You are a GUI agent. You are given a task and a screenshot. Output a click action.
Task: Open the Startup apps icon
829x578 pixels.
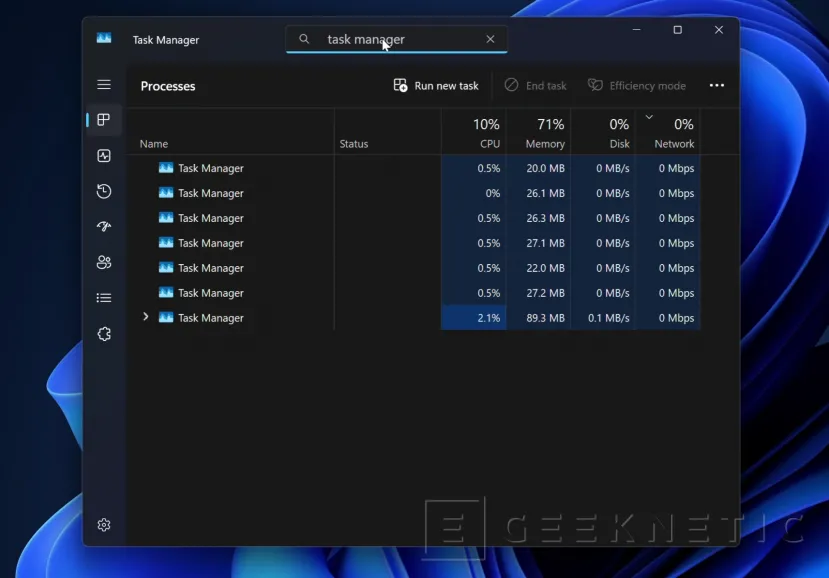[x=104, y=226]
